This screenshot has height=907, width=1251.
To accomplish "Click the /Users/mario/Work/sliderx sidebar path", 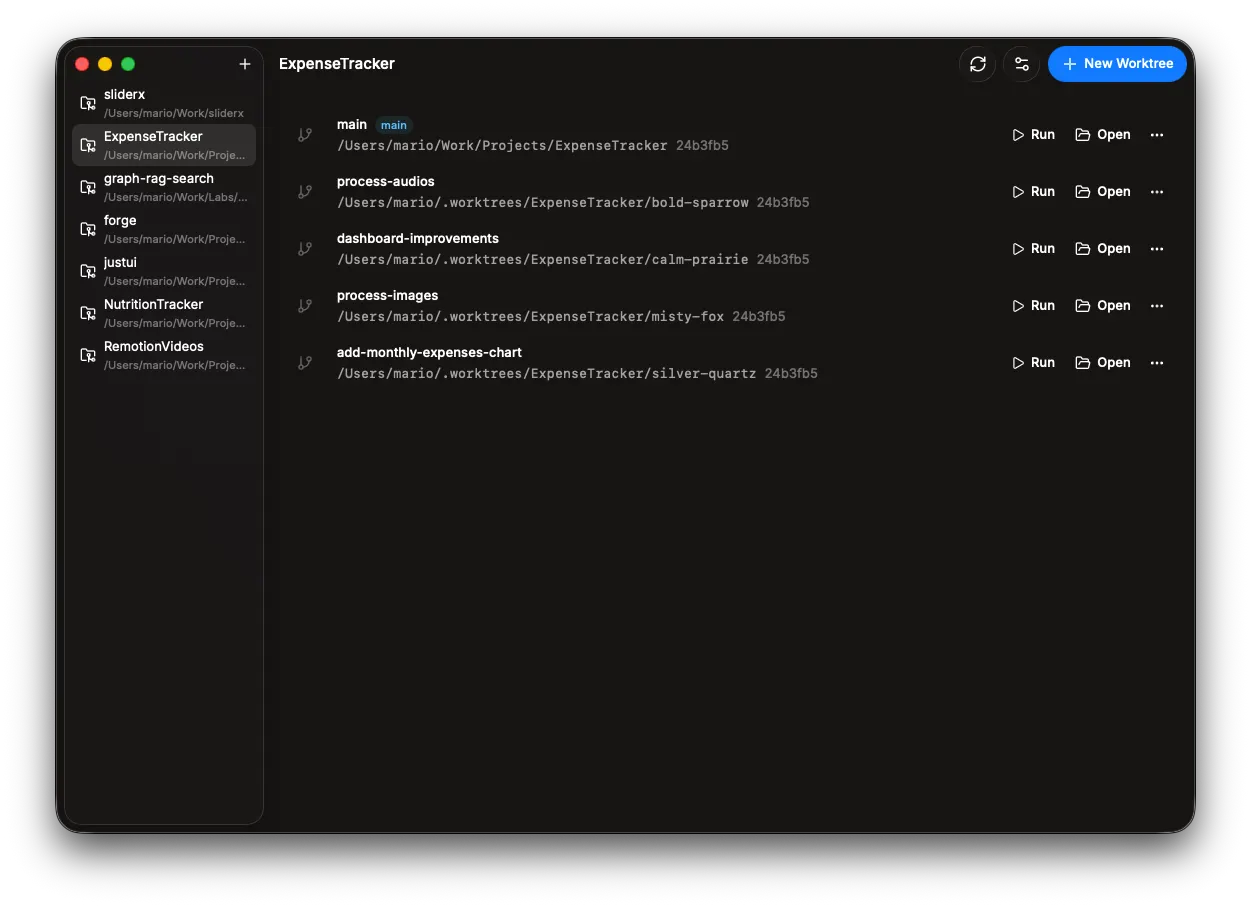I will 174,114.
